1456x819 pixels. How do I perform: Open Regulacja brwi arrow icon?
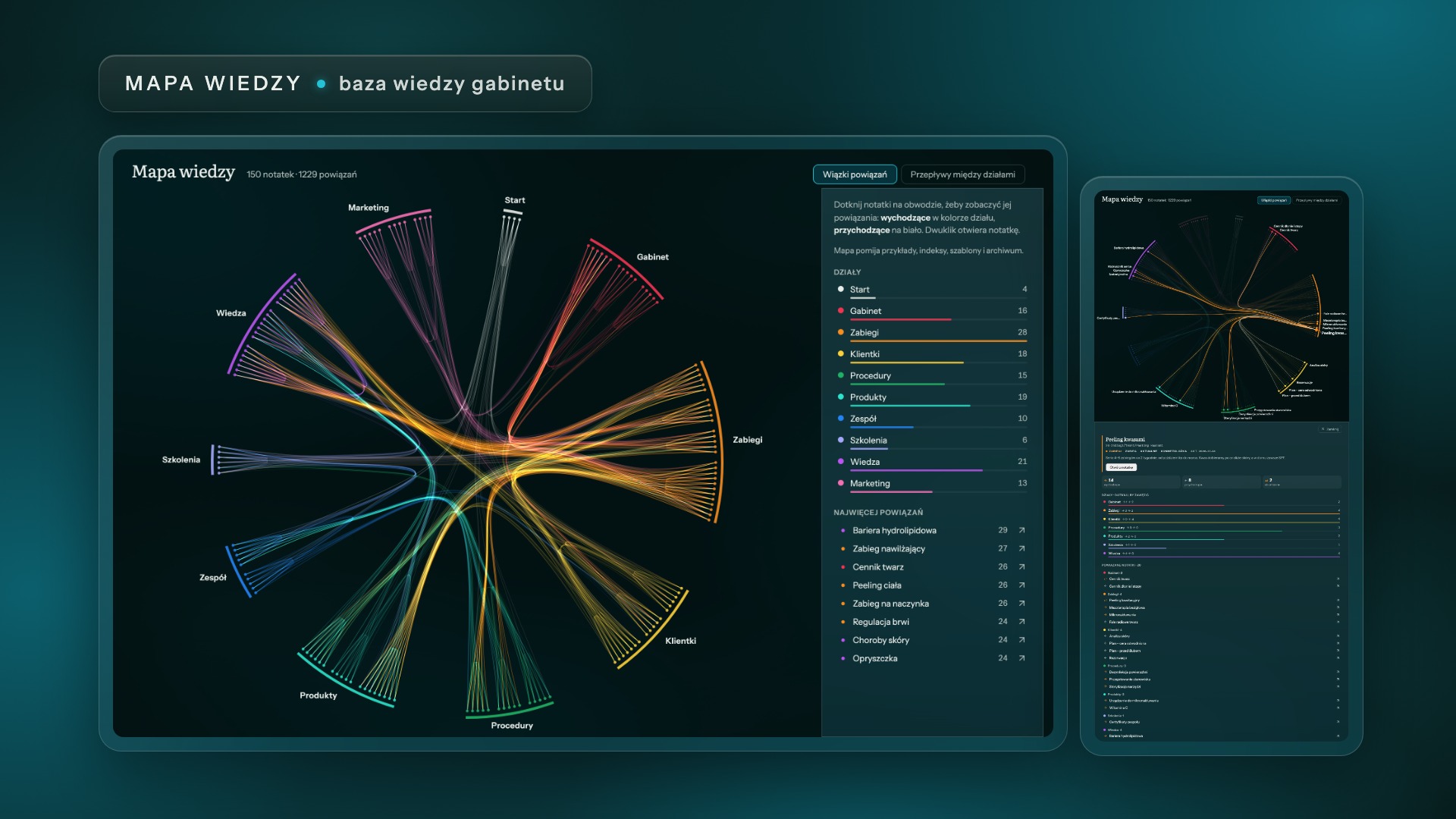[1021, 622]
